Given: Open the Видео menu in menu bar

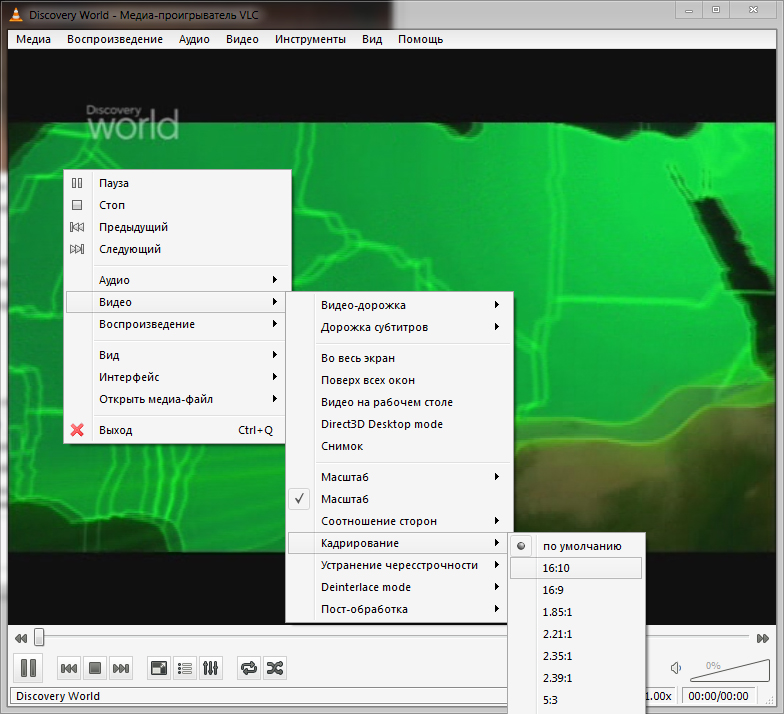Looking at the screenshot, I should 242,39.
